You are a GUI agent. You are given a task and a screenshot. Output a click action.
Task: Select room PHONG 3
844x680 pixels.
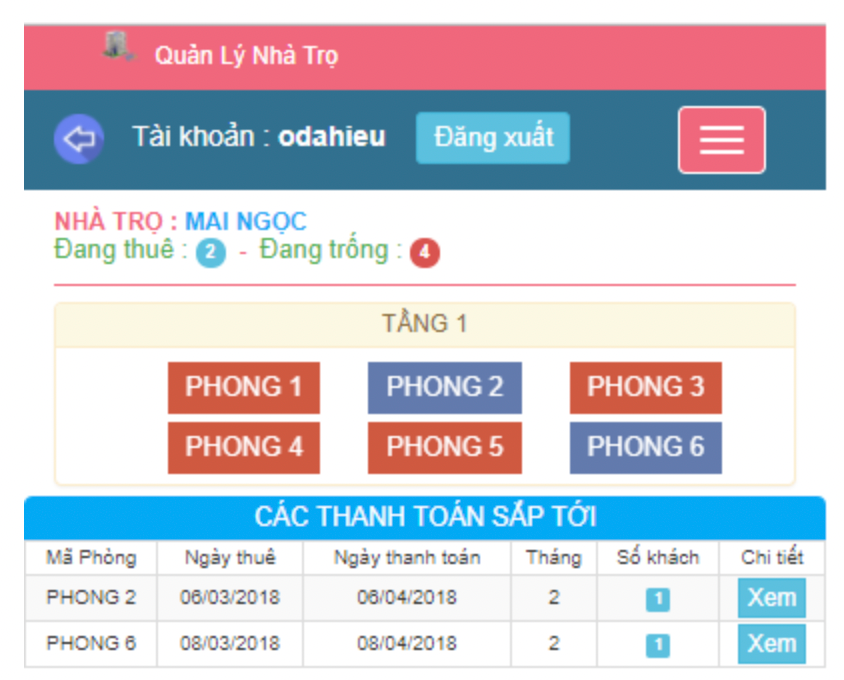click(645, 387)
